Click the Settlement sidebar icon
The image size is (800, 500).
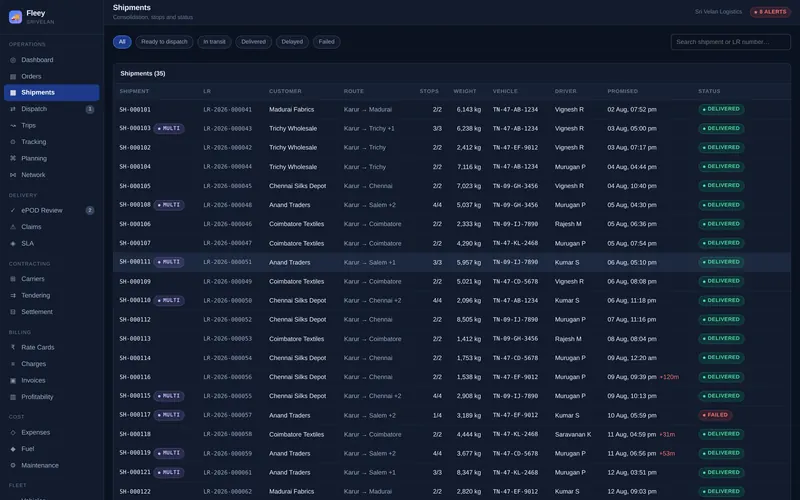13,312
